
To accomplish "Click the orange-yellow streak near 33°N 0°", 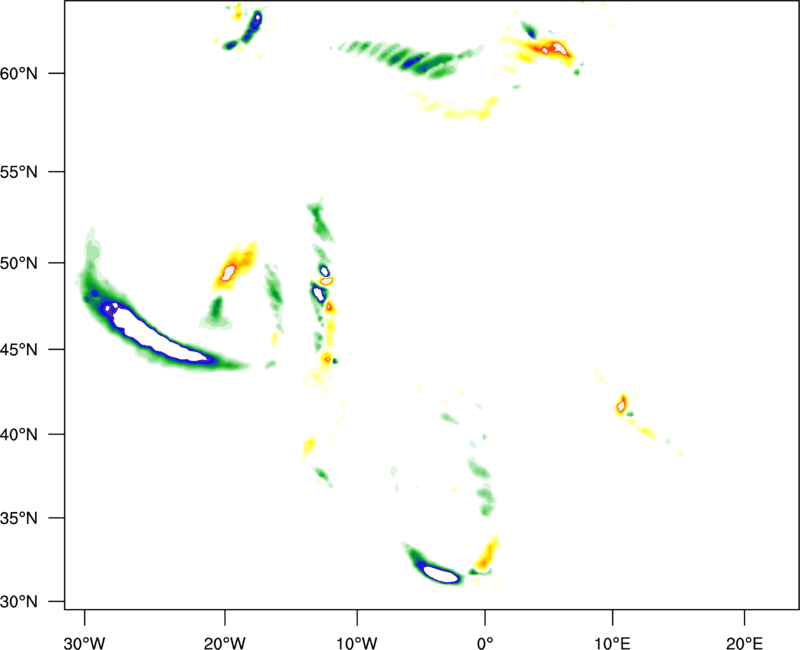I will (x=486, y=553).
